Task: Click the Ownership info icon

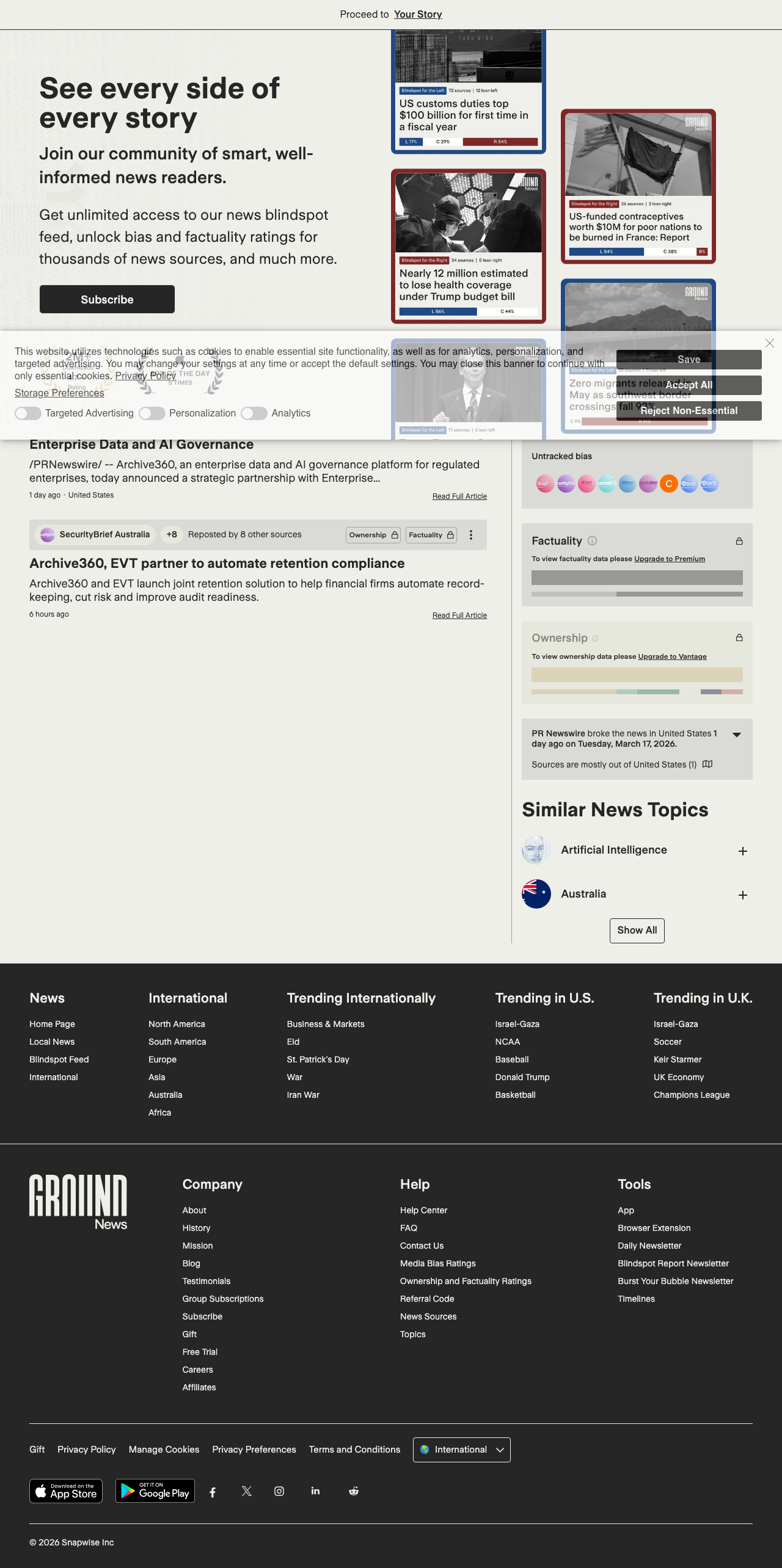Action: click(x=596, y=639)
